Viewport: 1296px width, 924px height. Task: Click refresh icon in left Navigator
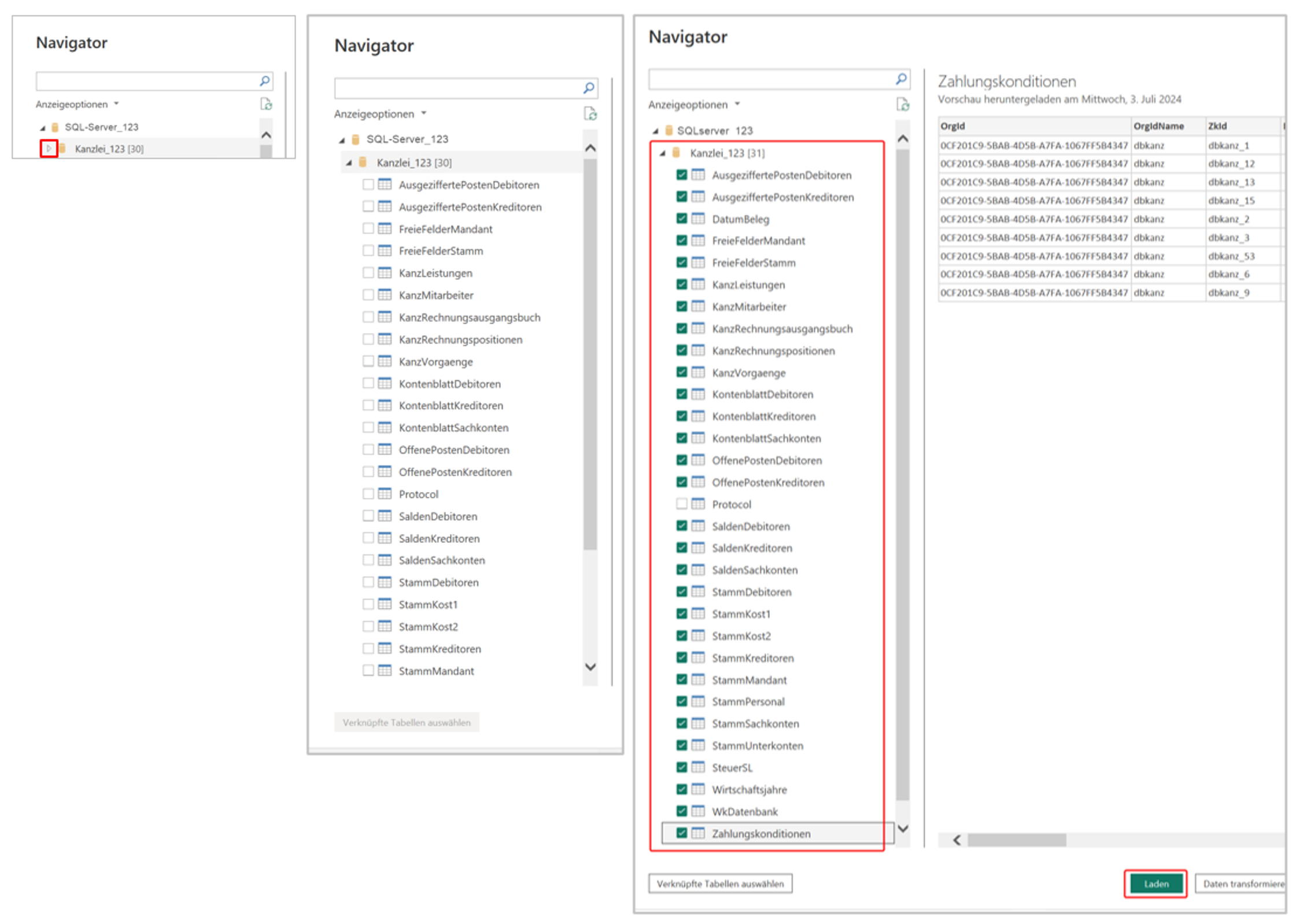pos(266,104)
